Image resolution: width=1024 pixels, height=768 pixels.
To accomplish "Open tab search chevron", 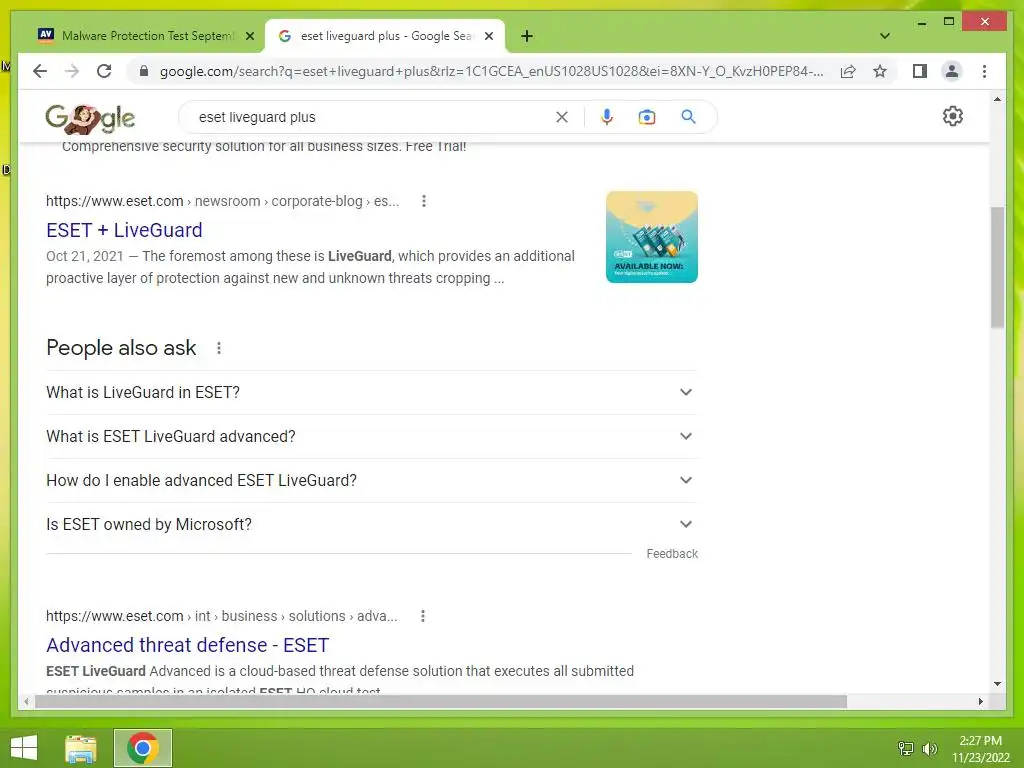I will point(885,36).
